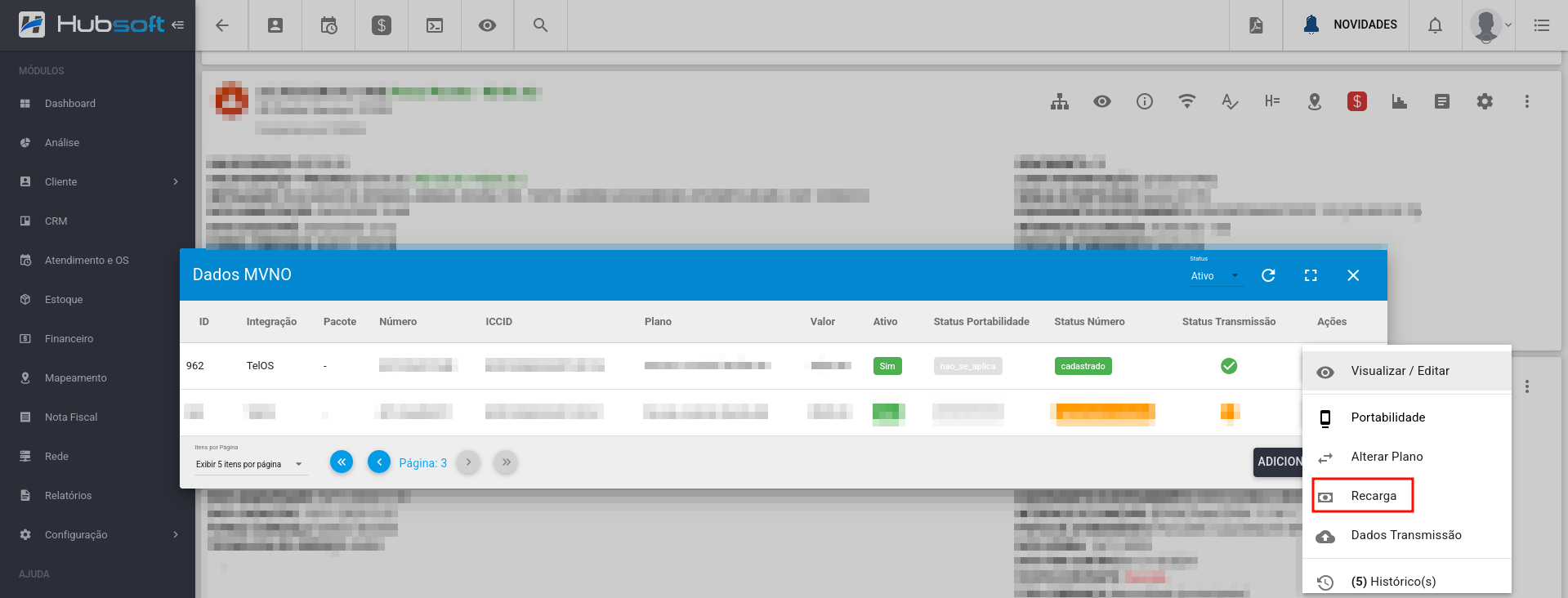Collapse the Hubsoft sidebar menu arrow
1568x598 pixels.
point(177,25)
